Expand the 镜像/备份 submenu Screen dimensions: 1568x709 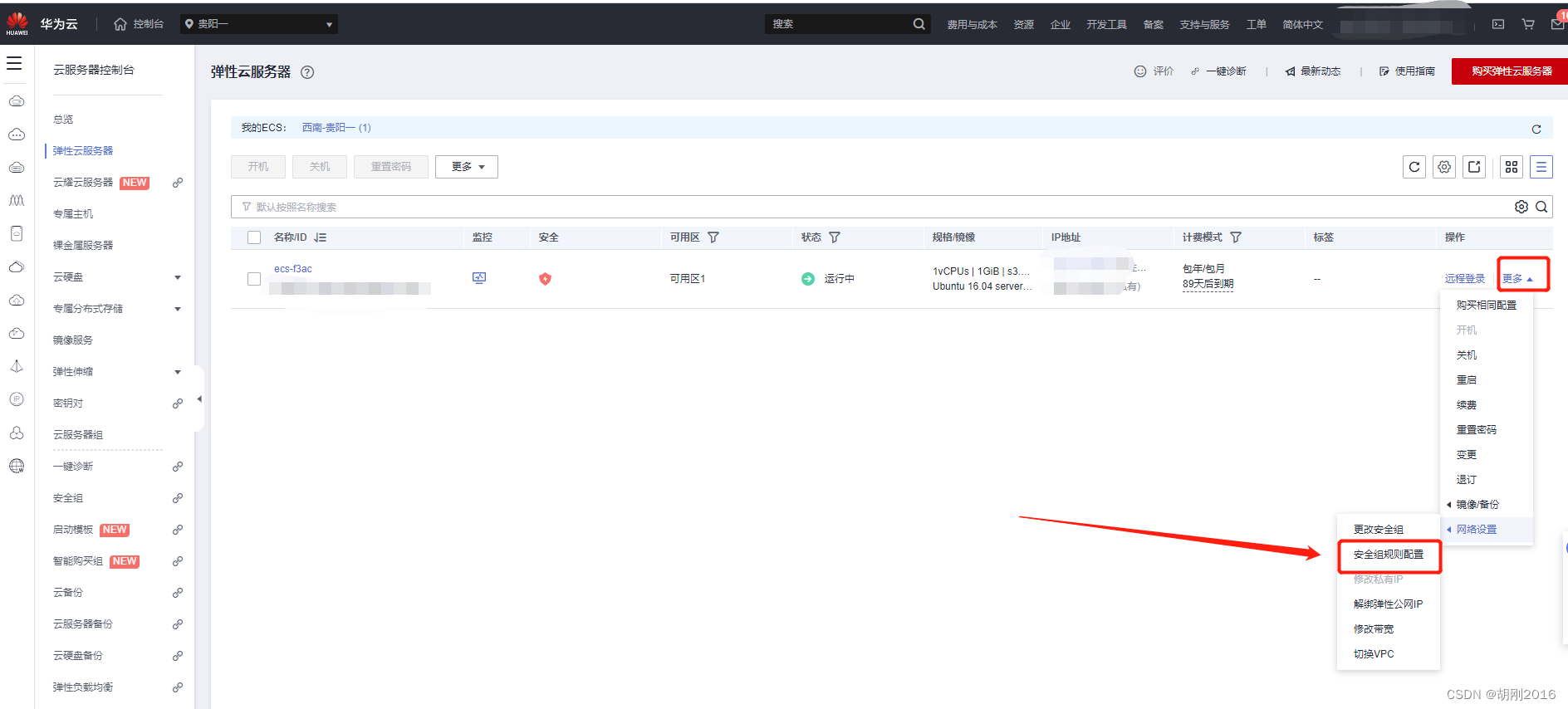[1477, 505]
